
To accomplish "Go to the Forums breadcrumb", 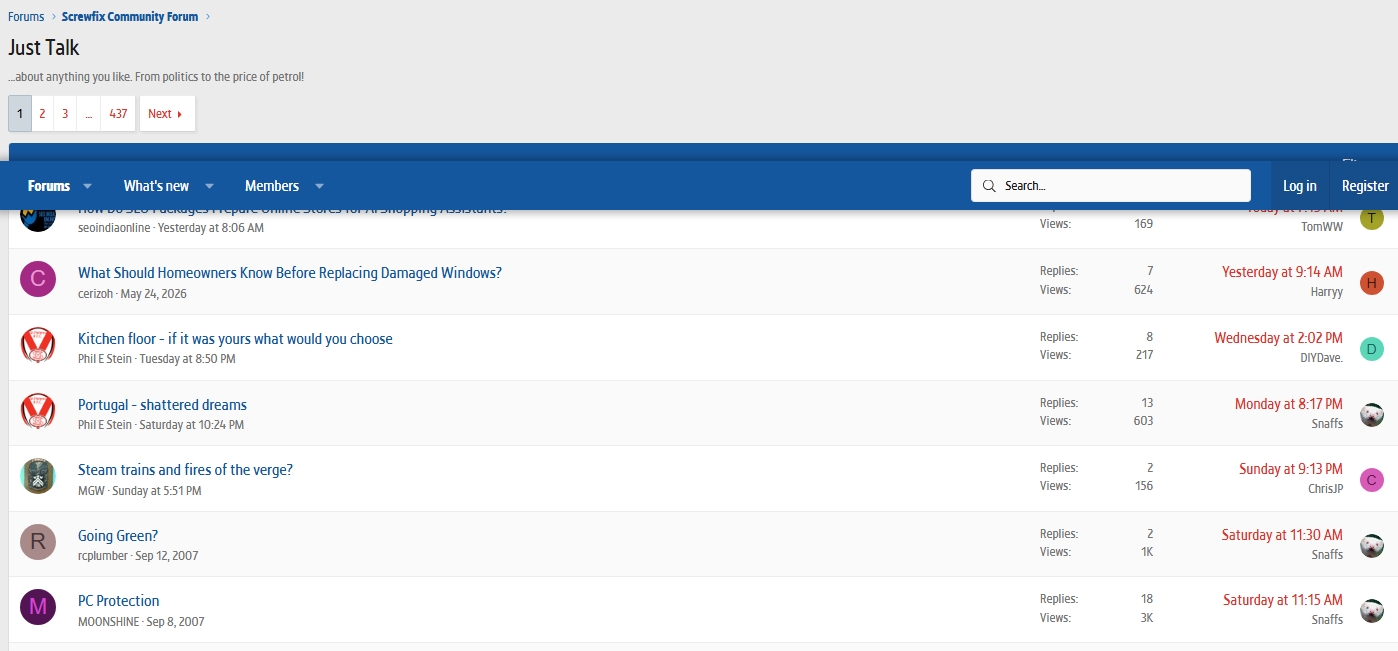I will 26,17.
